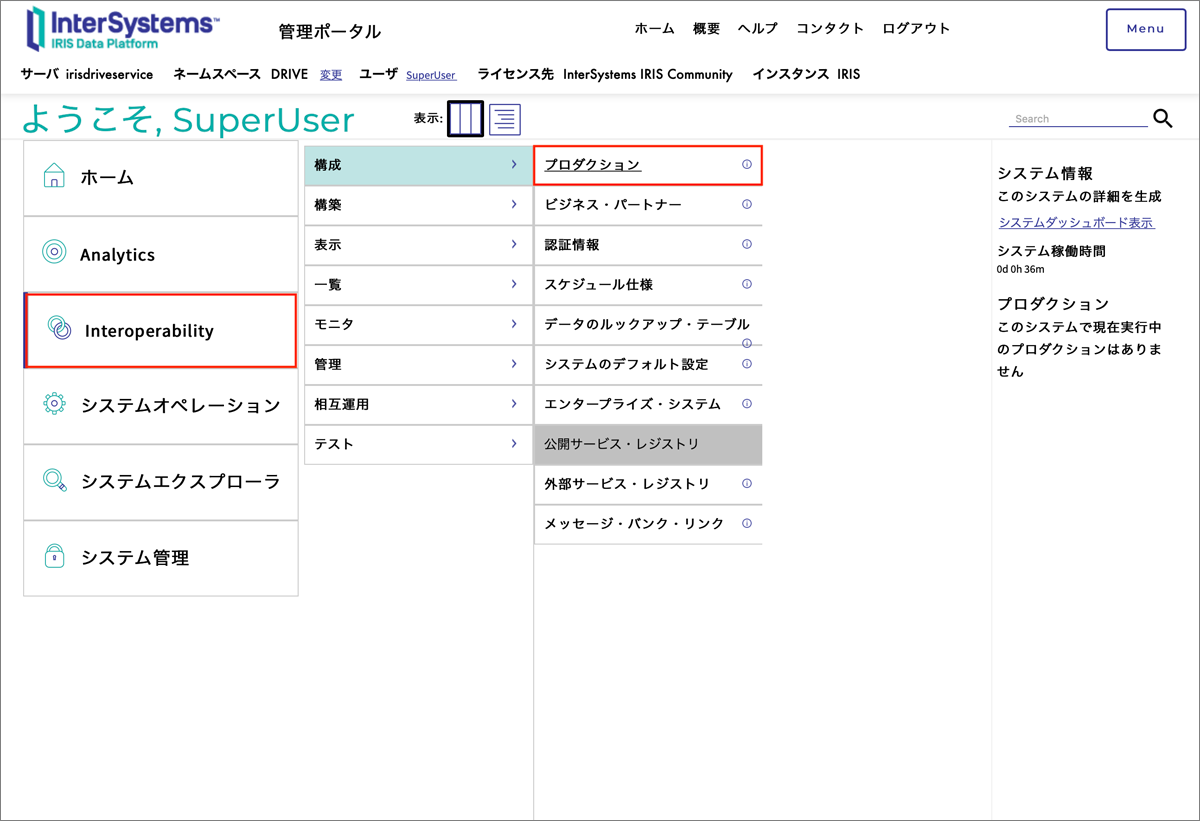Expand the 構成 submenu chevron
This screenshot has width=1200, height=821.
coord(514,165)
